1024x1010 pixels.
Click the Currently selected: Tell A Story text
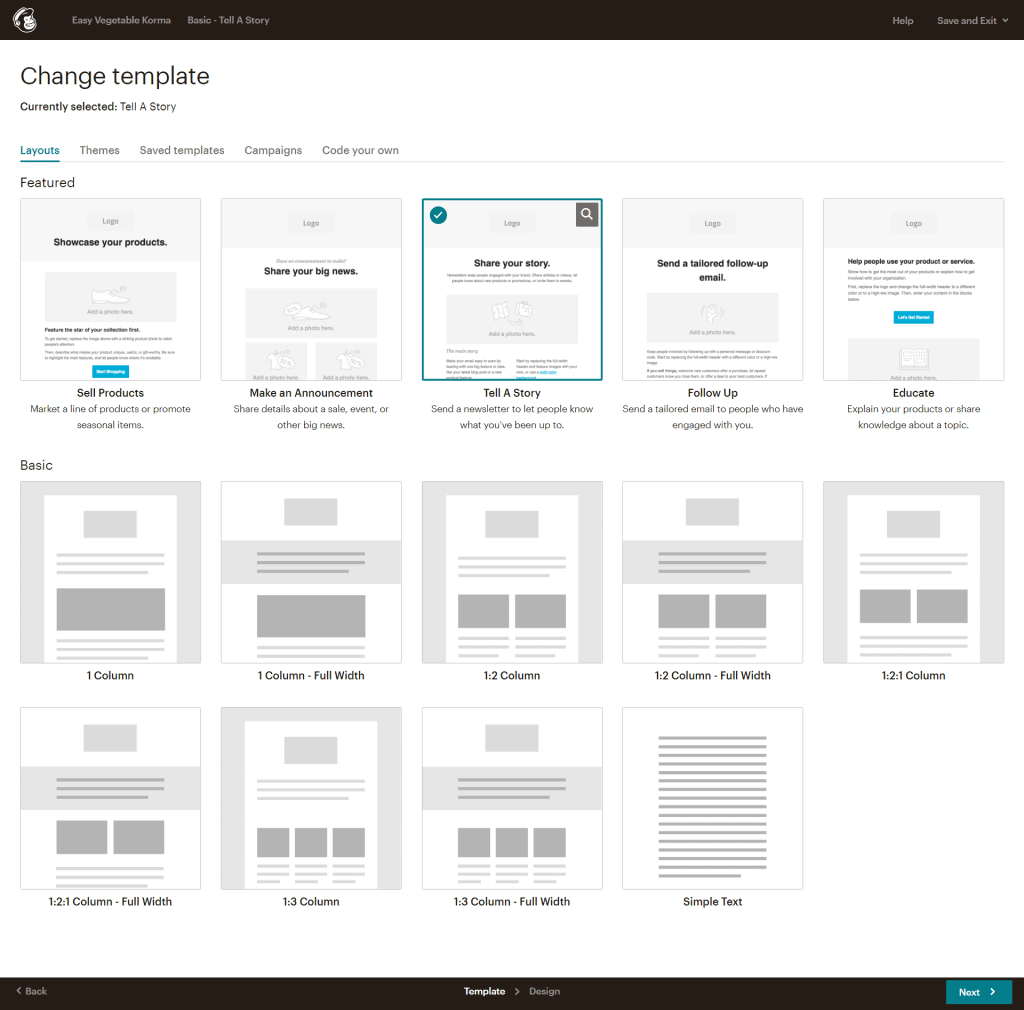[x=98, y=106]
